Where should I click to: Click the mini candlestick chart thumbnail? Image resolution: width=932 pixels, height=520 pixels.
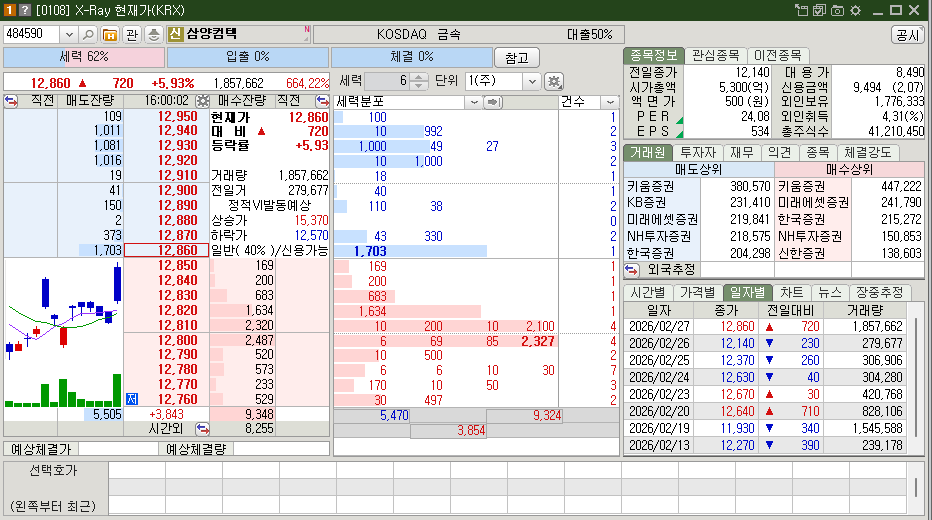pyautogui.click(x=63, y=333)
